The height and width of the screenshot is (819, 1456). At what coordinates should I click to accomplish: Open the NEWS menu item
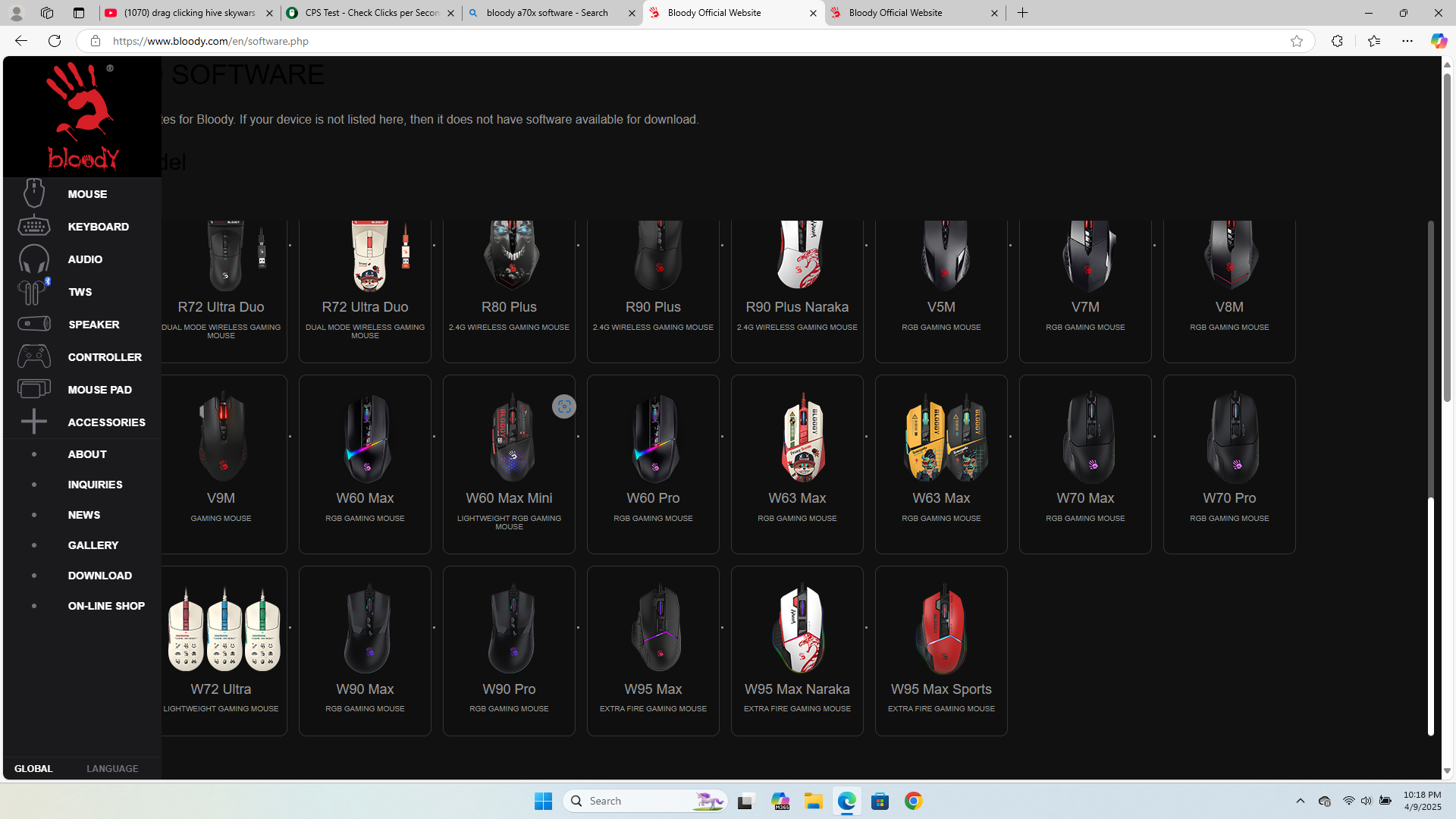click(x=84, y=515)
